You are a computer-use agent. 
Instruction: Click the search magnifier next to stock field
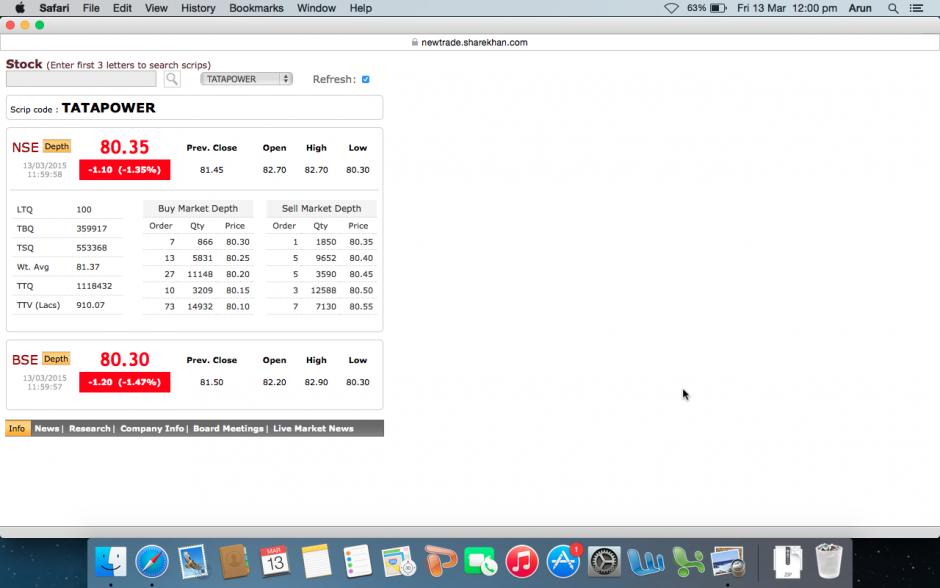172,79
